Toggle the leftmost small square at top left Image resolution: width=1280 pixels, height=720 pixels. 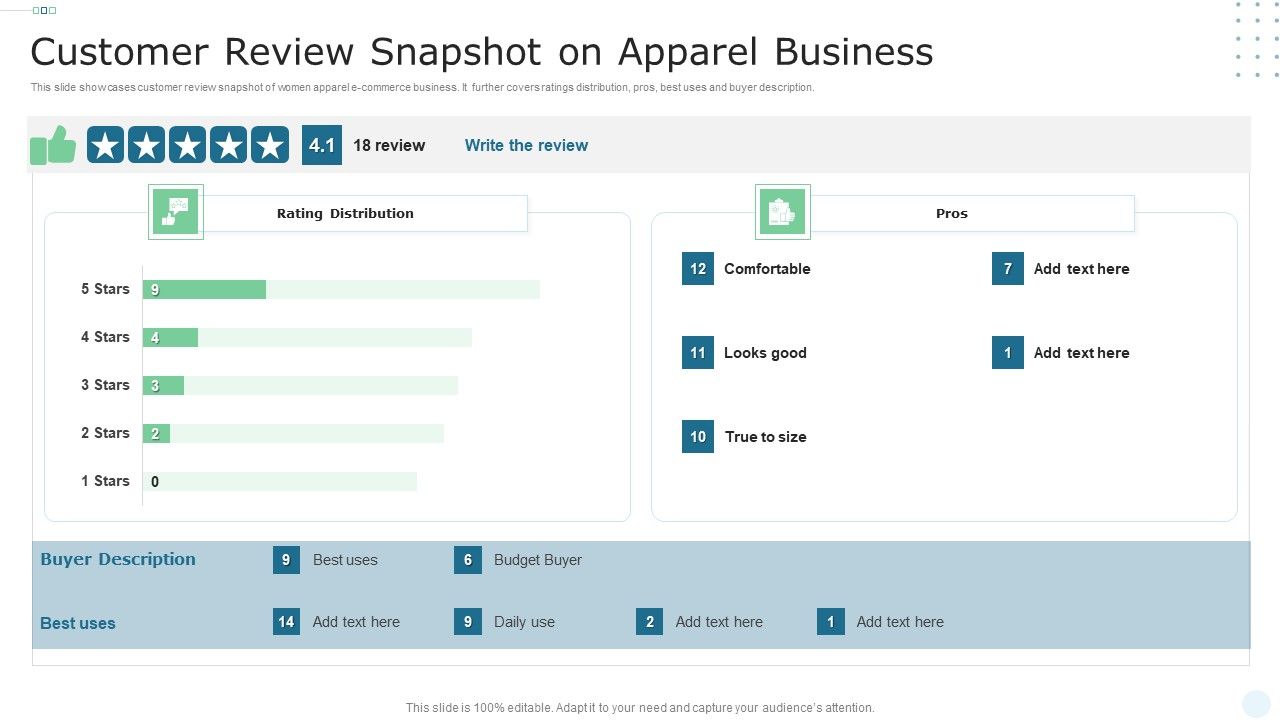(x=36, y=10)
